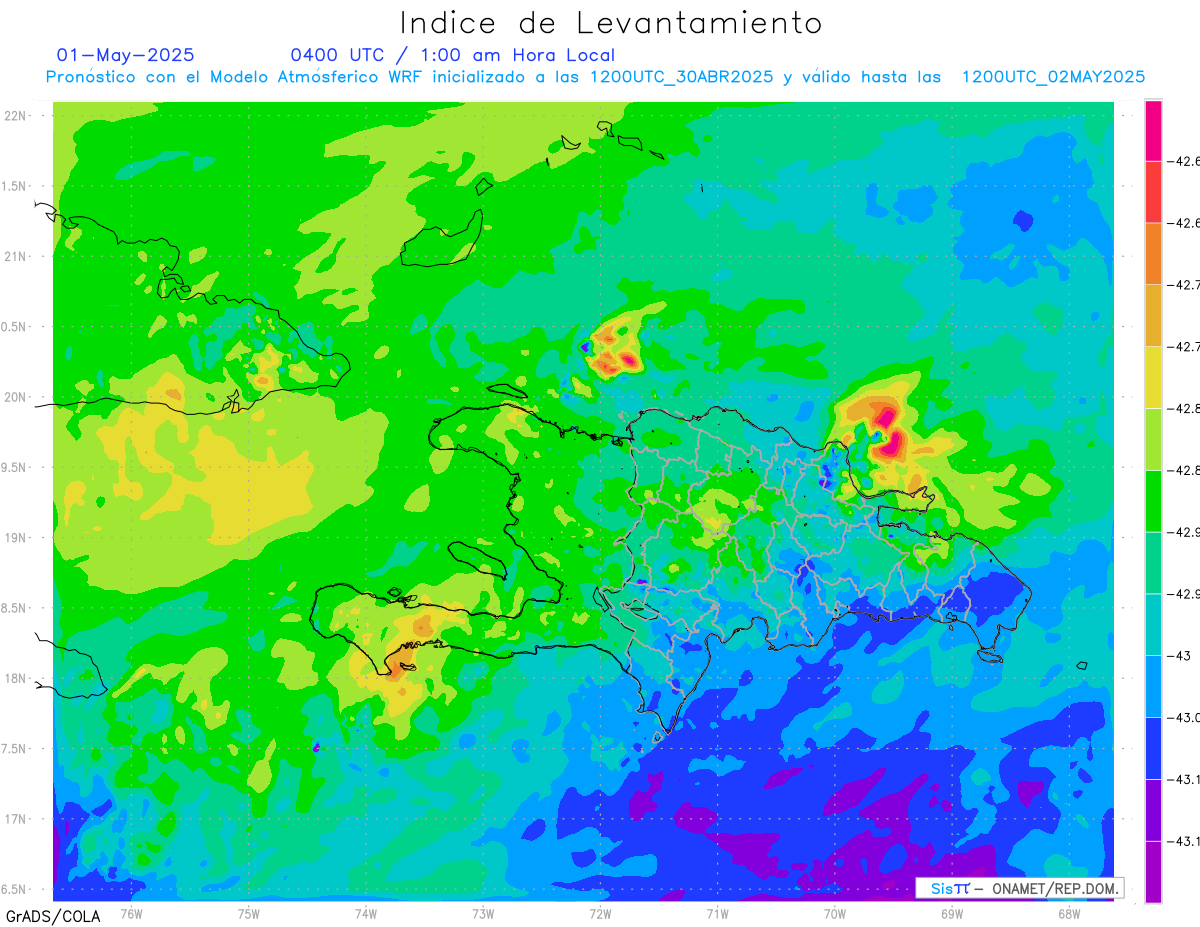Click the bottom purple segment of the color scale
The height and width of the screenshot is (927, 1200).
pos(1153,872)
